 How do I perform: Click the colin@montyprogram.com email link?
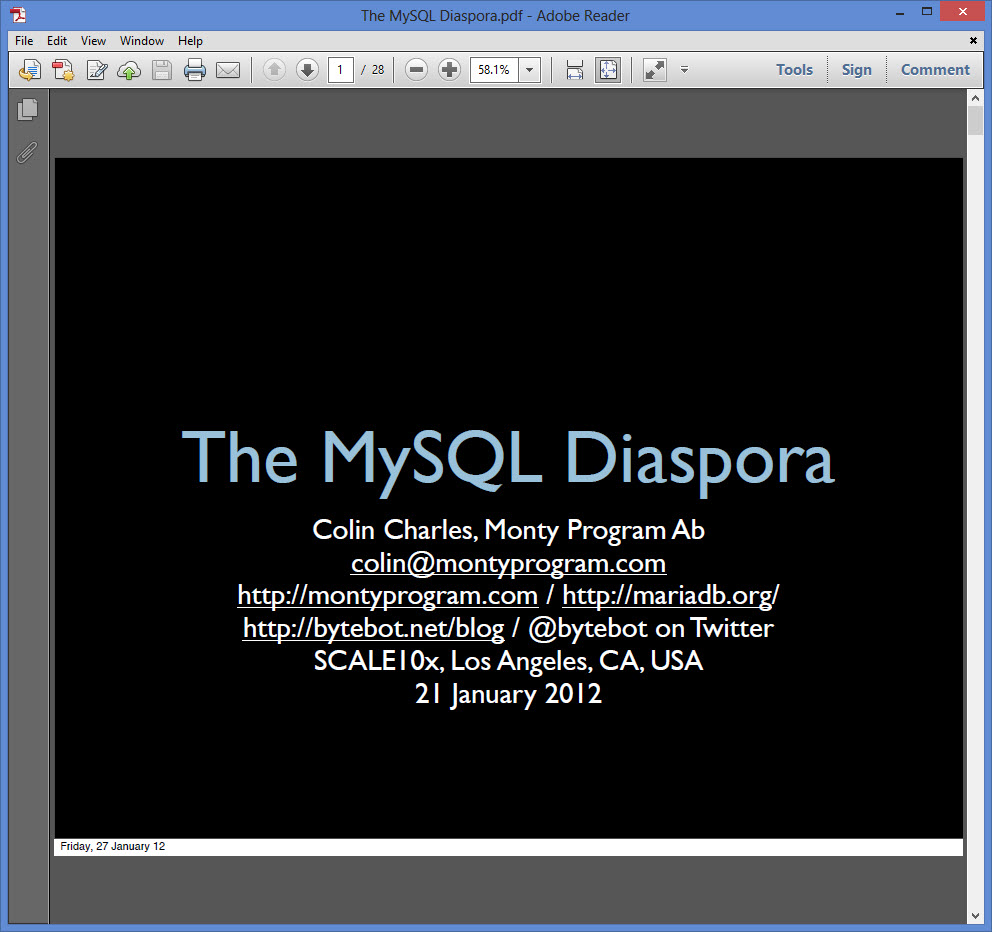[508, 563]
